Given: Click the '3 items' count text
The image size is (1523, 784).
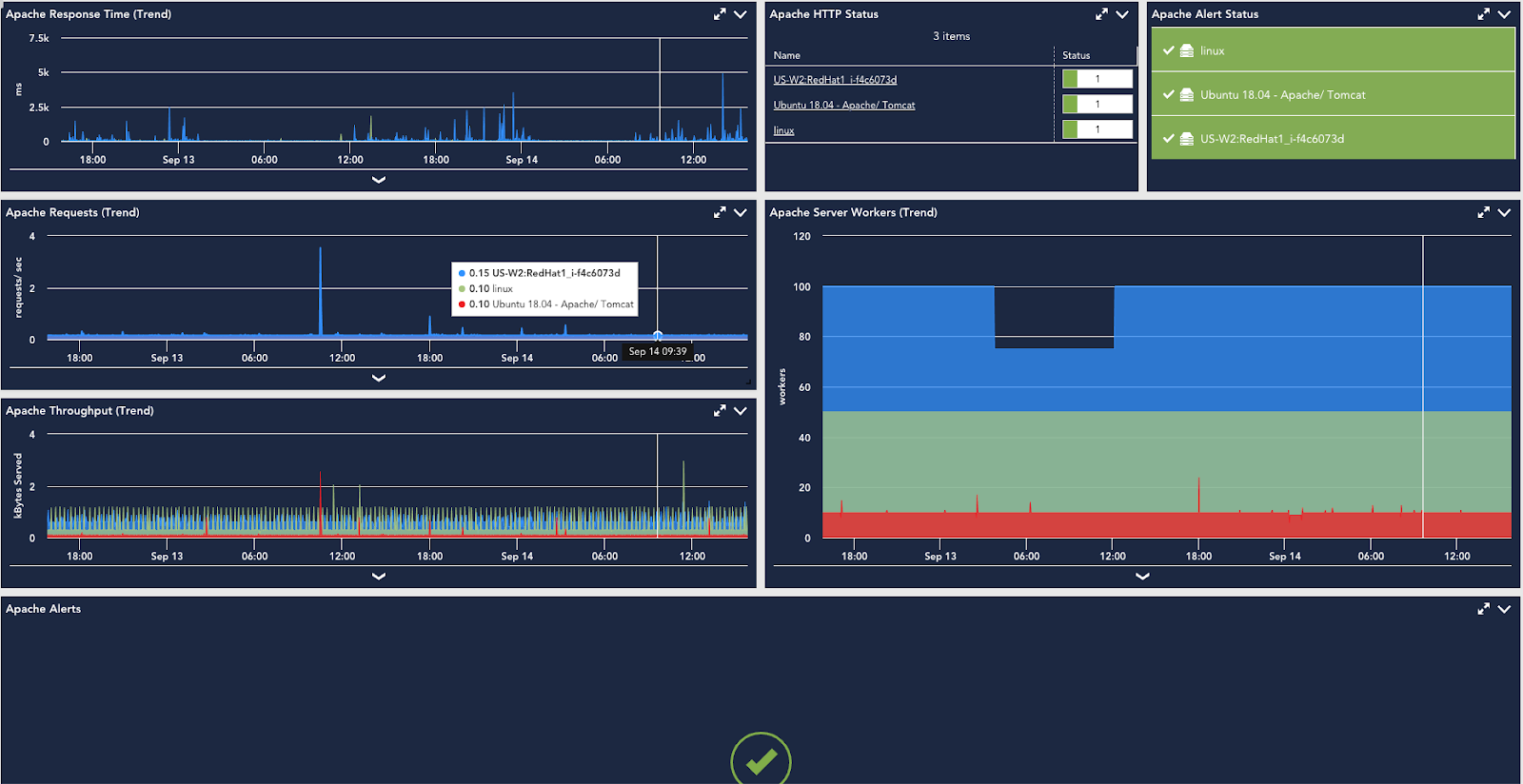Looking at the screenshot, I should coord(952,36).
